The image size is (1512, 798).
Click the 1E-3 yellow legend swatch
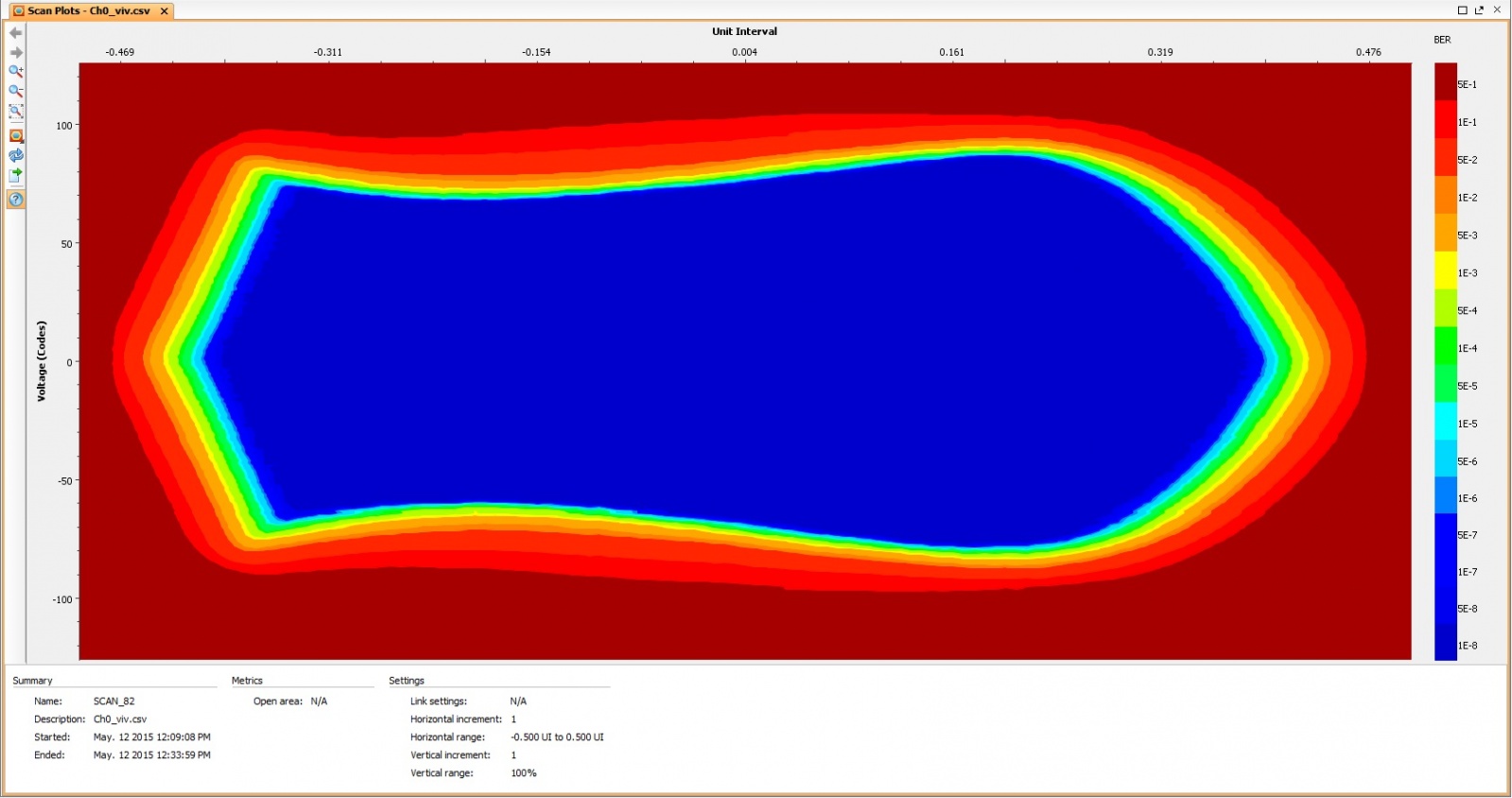click(x=1445, y=270)
